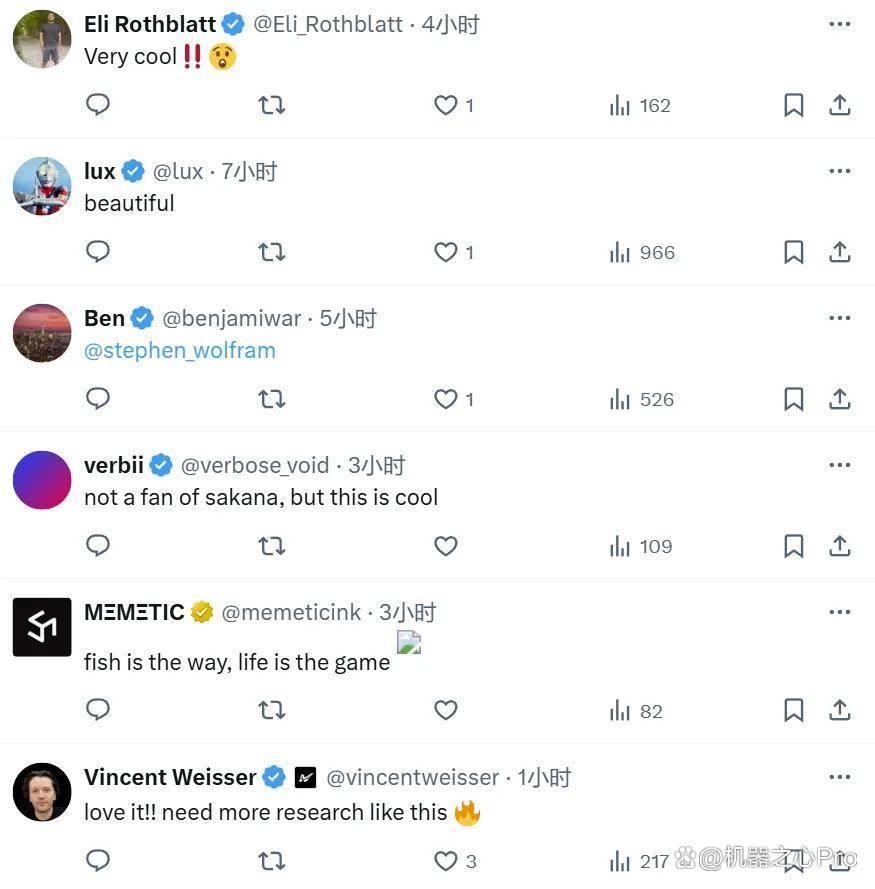Image resolution: width=875 pixels, height=889 pixels.
Task: Open MEMETIC's black logo avatar
Action: (42, 626)
